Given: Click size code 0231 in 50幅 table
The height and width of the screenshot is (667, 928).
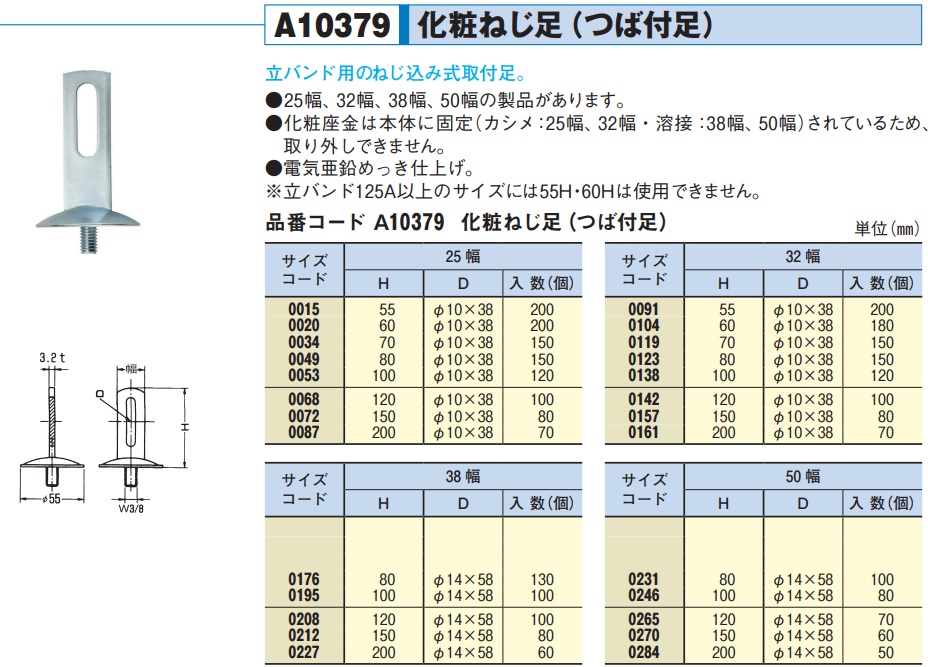Looking at the screenshot, I should point(643,579).
